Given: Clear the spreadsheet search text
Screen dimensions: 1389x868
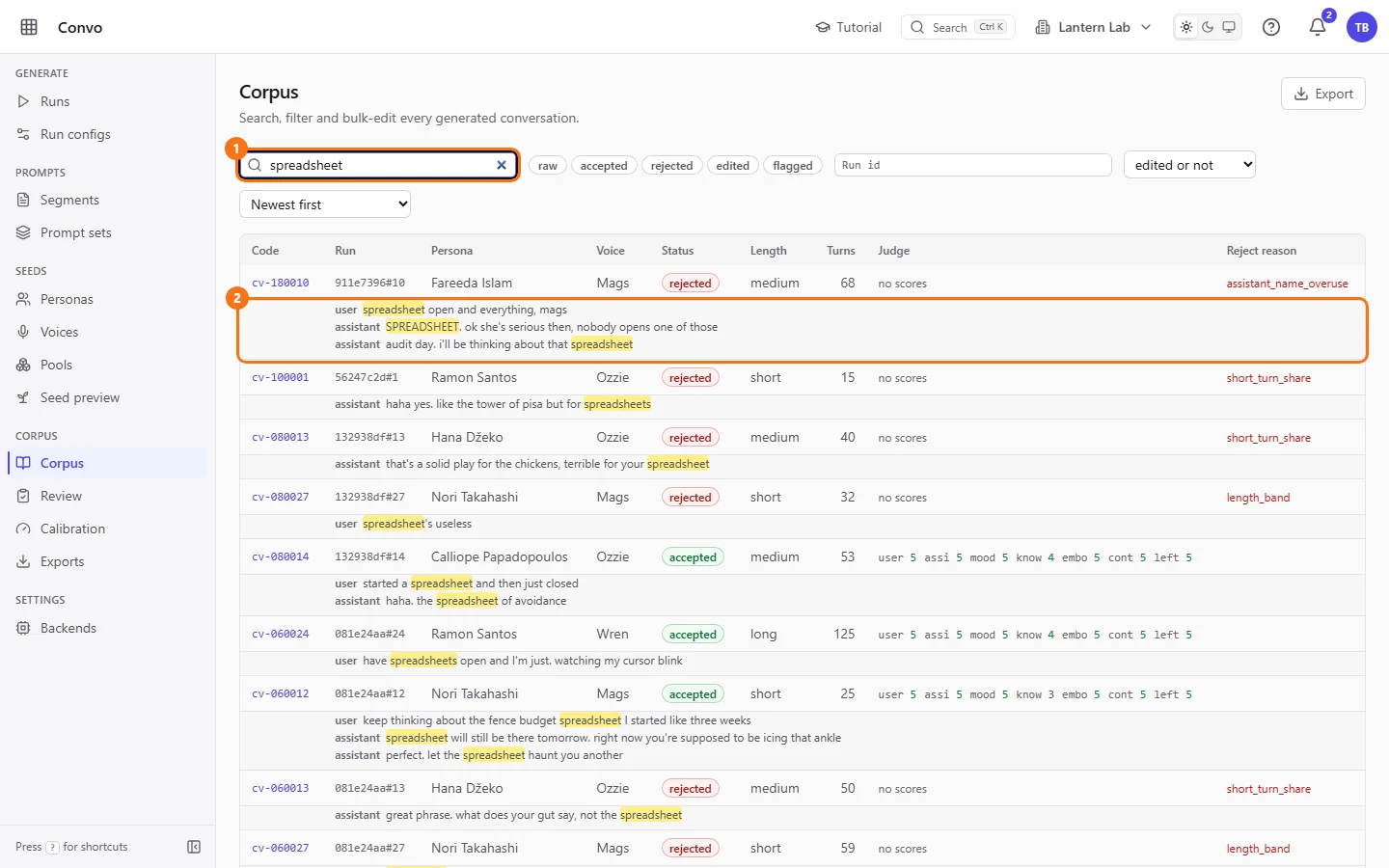Looking at the screenshot, I should [x=502, y=165].
